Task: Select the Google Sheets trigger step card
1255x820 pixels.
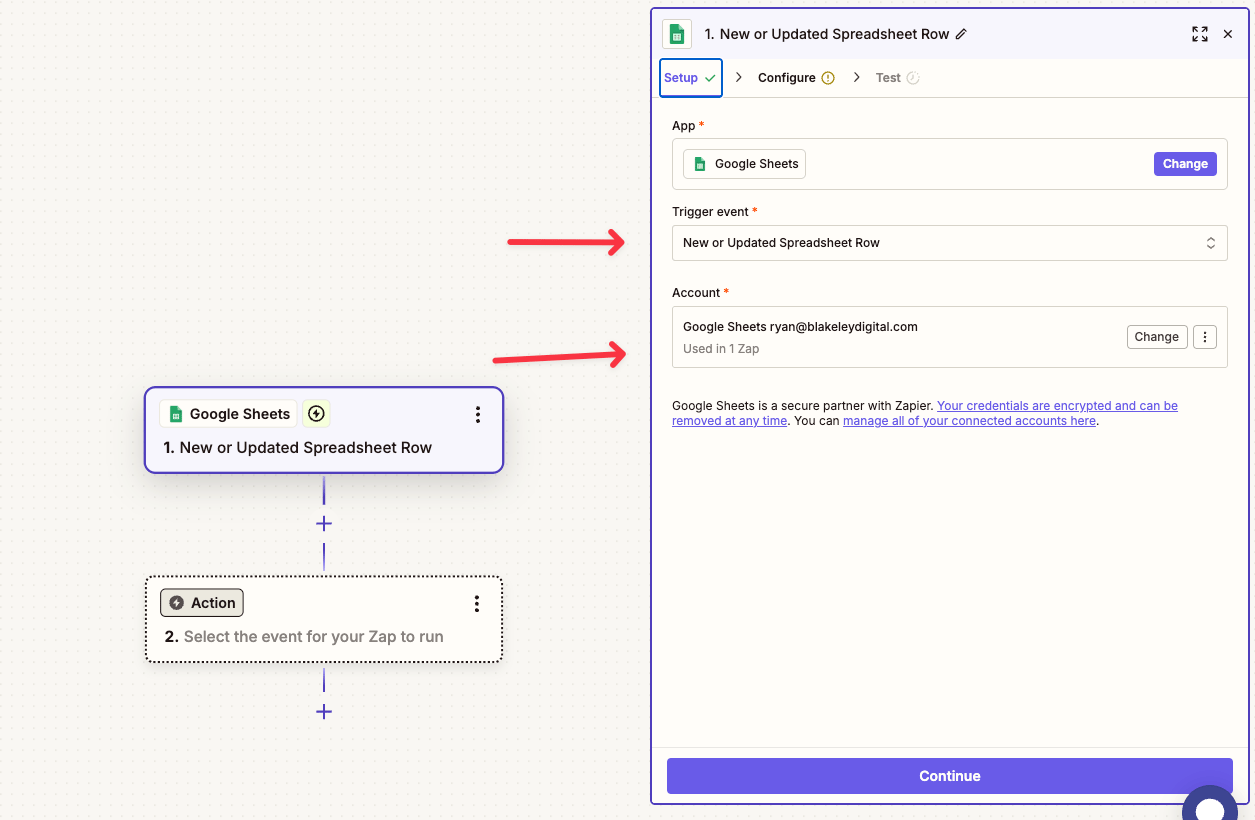Action: [324, 430]
